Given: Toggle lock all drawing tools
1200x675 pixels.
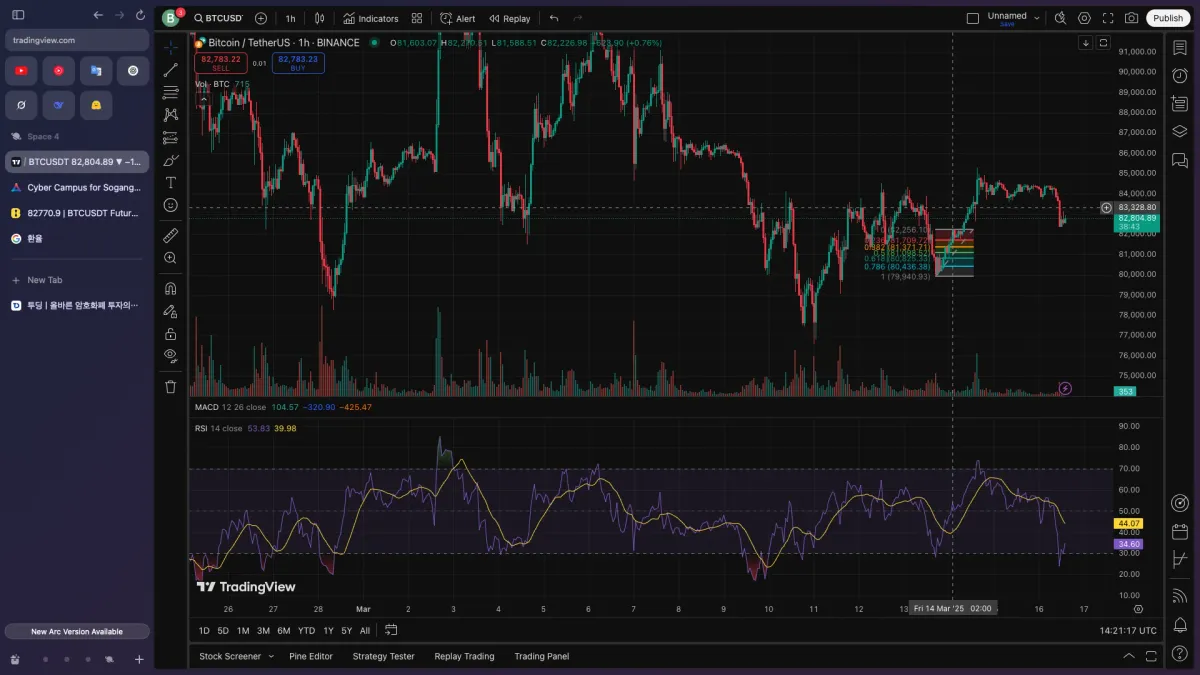Looking at the screenshot, I should (171, 334).
